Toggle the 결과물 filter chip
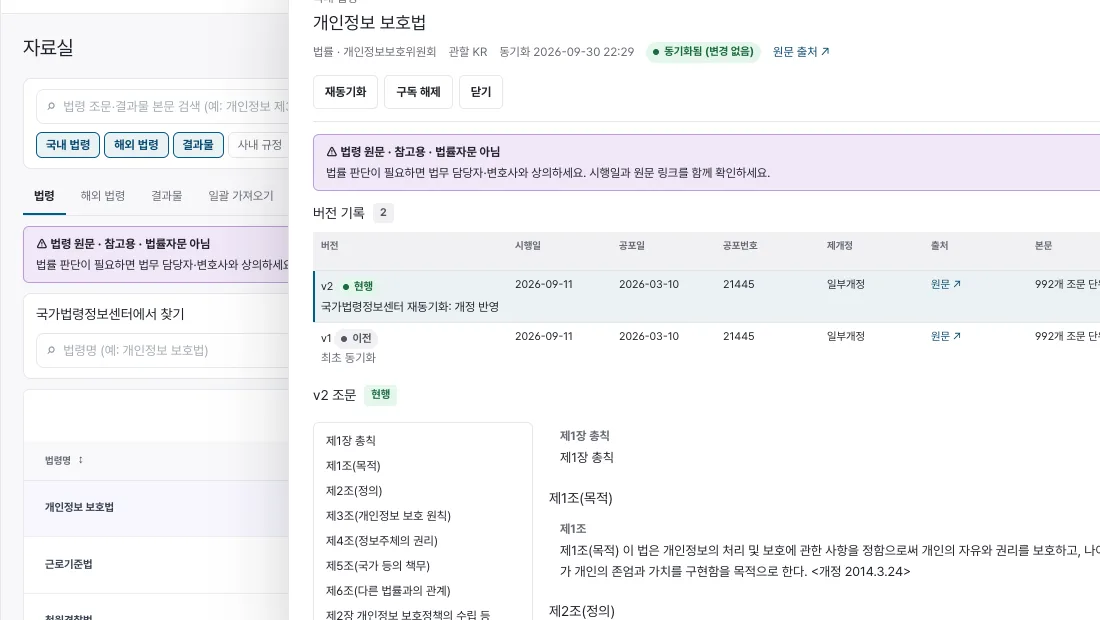Screen dimensions: 1100x620 [x=198, y=144]
